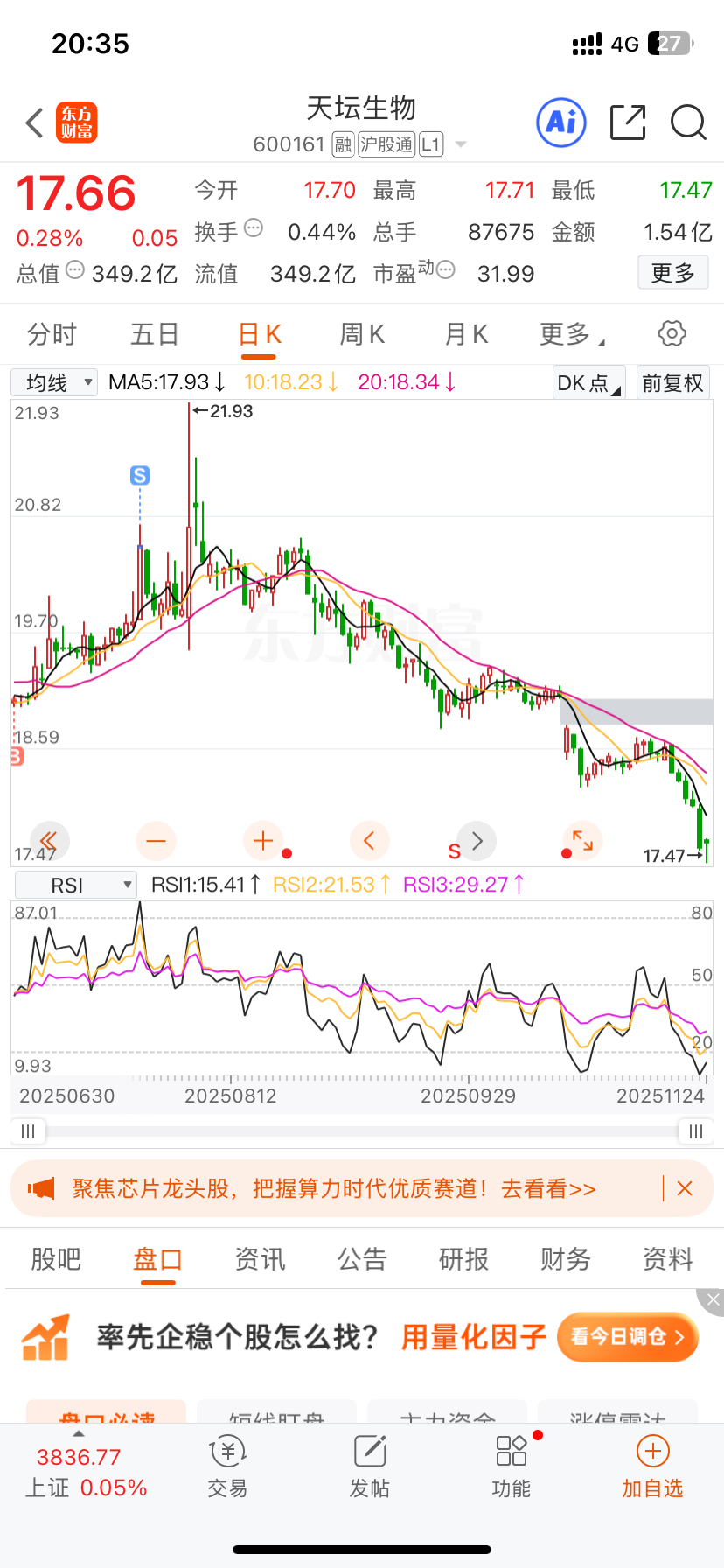Dismiss the 量化因子 ad with X
This screenshot has width=724, height=1568.
pos(713,1300)
